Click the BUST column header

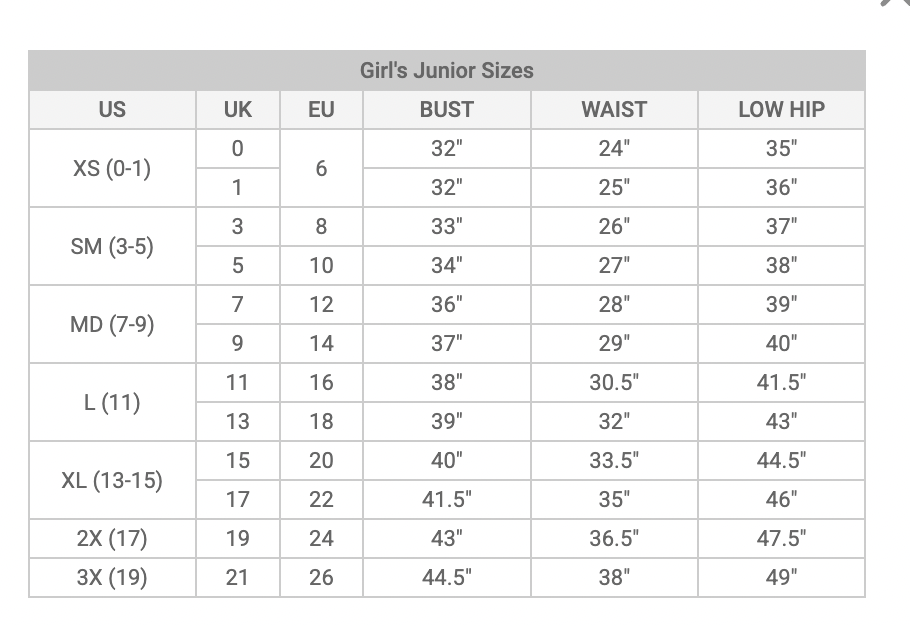[446, 110]
